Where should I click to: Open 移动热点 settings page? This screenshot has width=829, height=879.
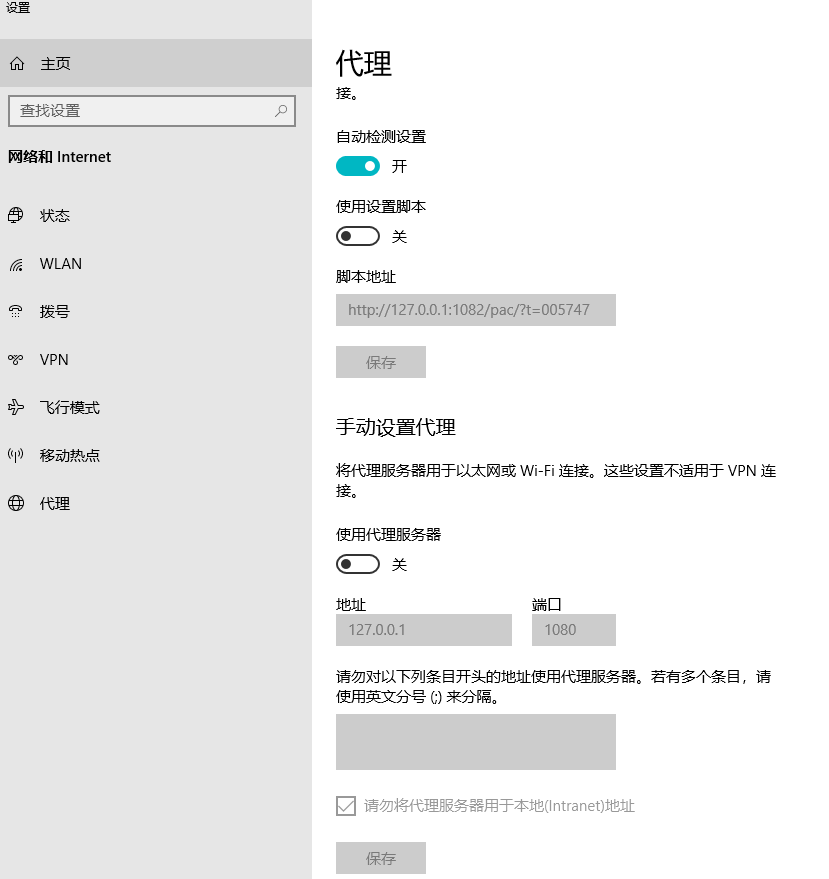pyautogui.click(x=156, y=455)
